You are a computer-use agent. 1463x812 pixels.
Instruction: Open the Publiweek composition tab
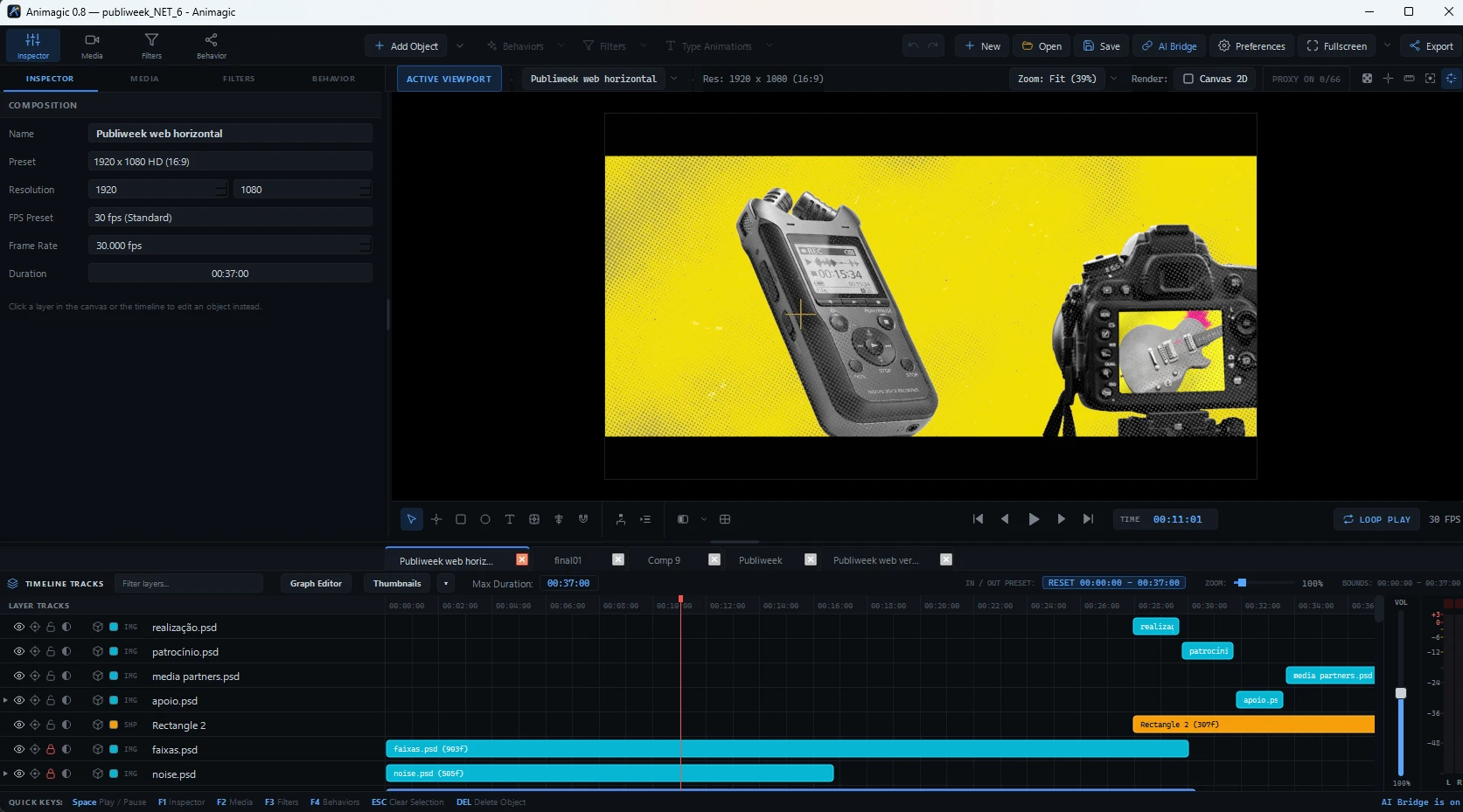(760, 560)
